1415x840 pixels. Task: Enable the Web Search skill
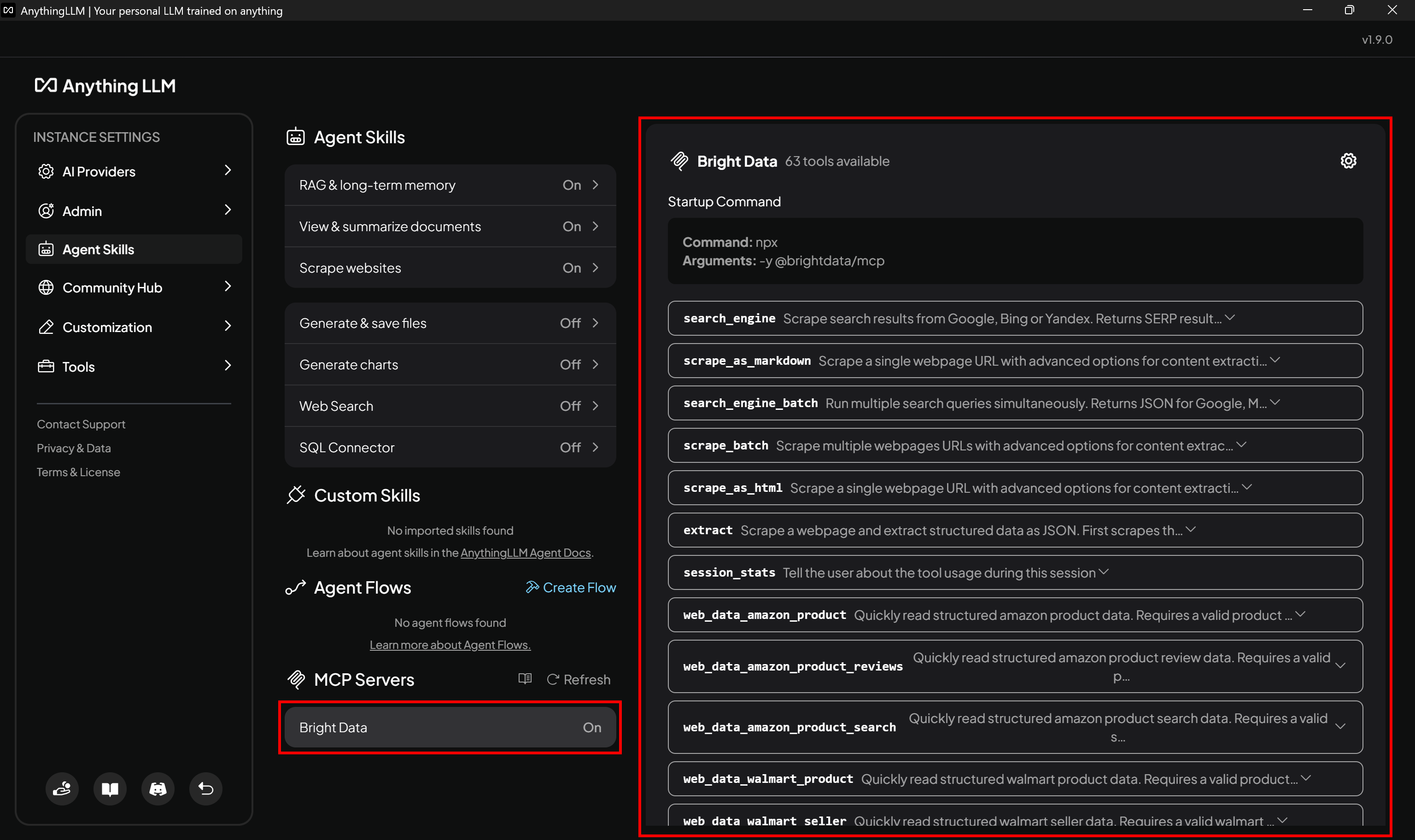pyautogui.click(x=570, y=405)
